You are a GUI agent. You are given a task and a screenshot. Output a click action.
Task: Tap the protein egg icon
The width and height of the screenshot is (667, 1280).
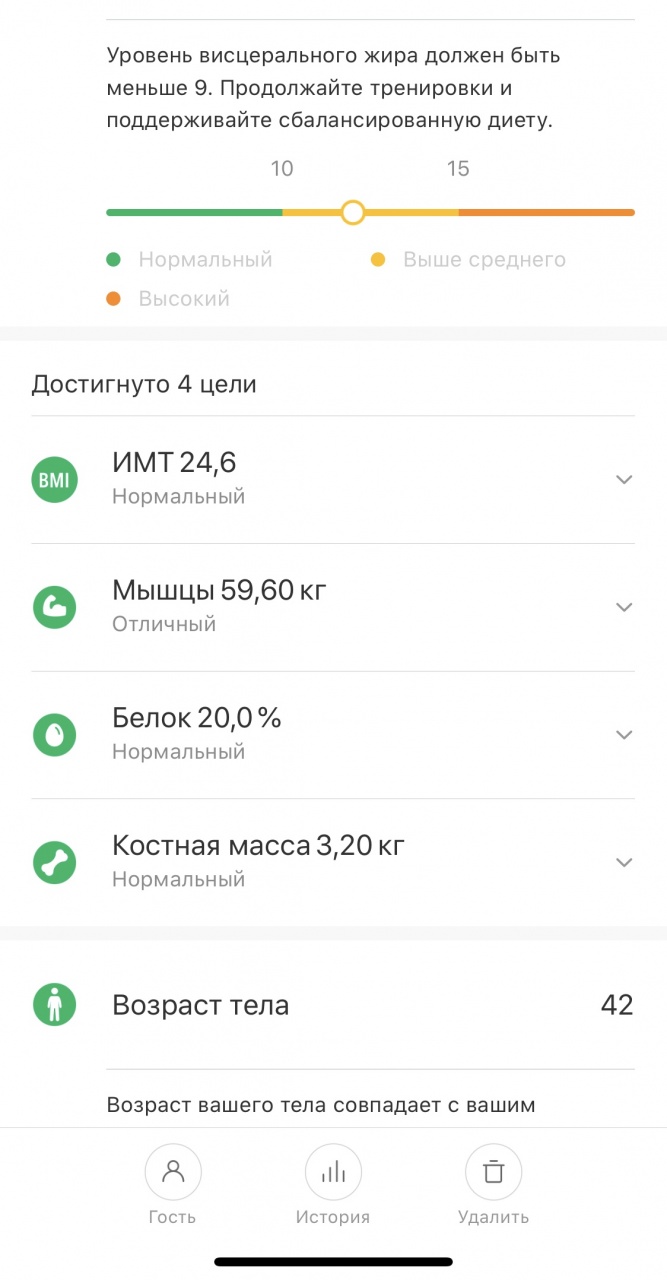pos(54,735)
